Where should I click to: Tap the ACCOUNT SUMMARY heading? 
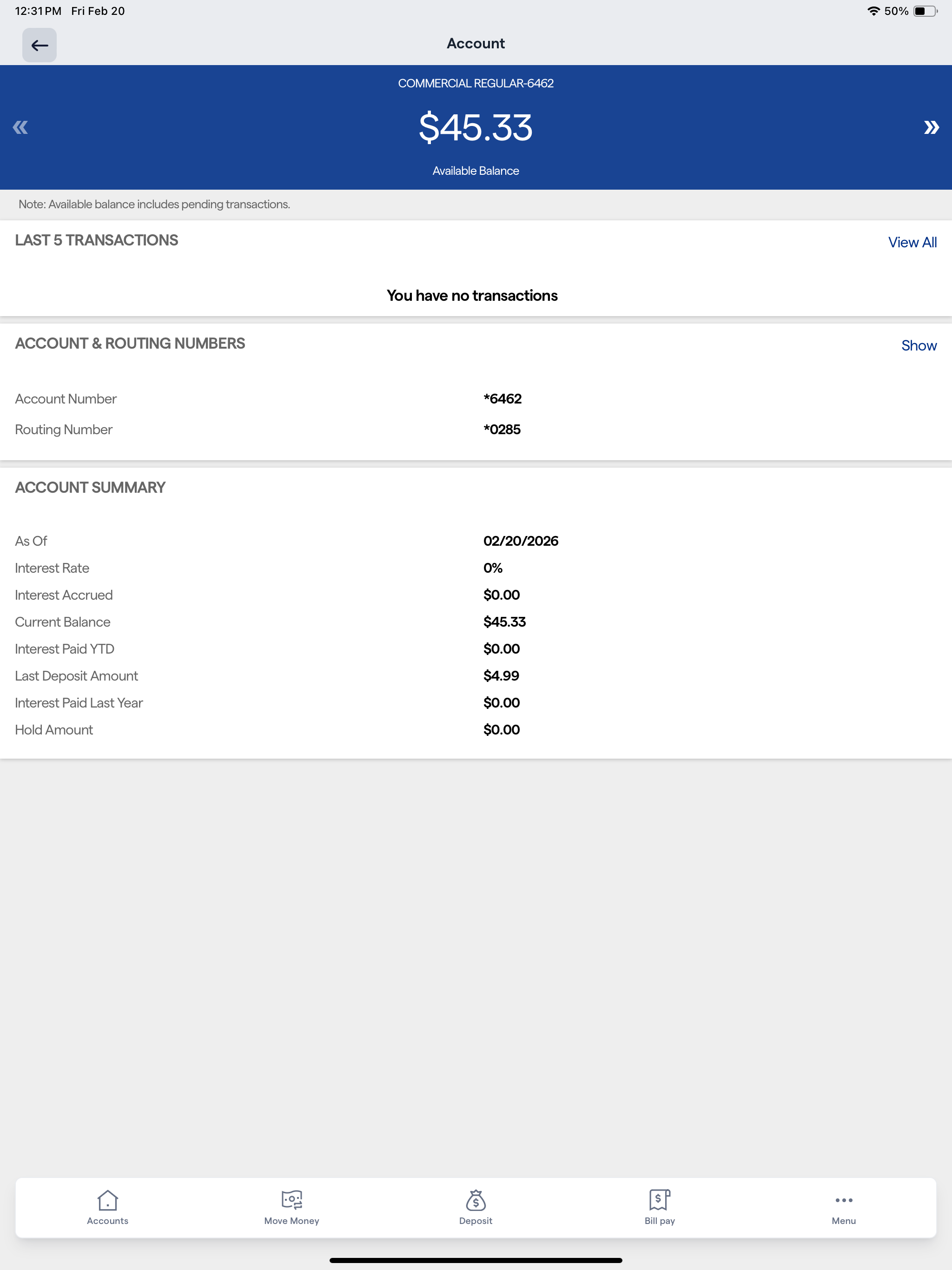tap(90, 488)
